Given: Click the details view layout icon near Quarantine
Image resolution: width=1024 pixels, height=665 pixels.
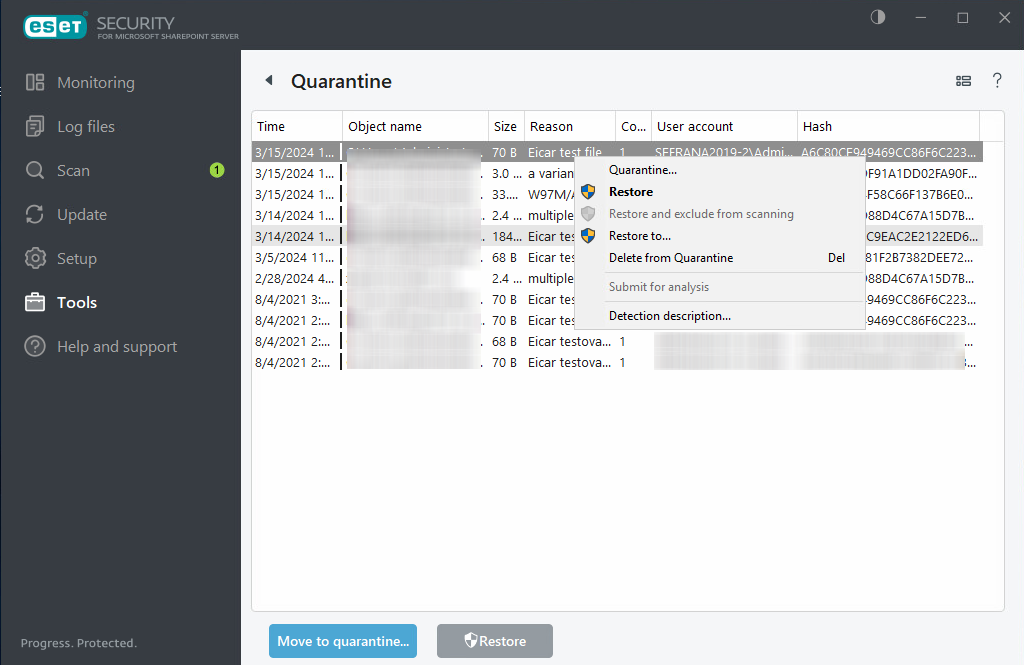Looking at the screenshot, I should (963, 80).
